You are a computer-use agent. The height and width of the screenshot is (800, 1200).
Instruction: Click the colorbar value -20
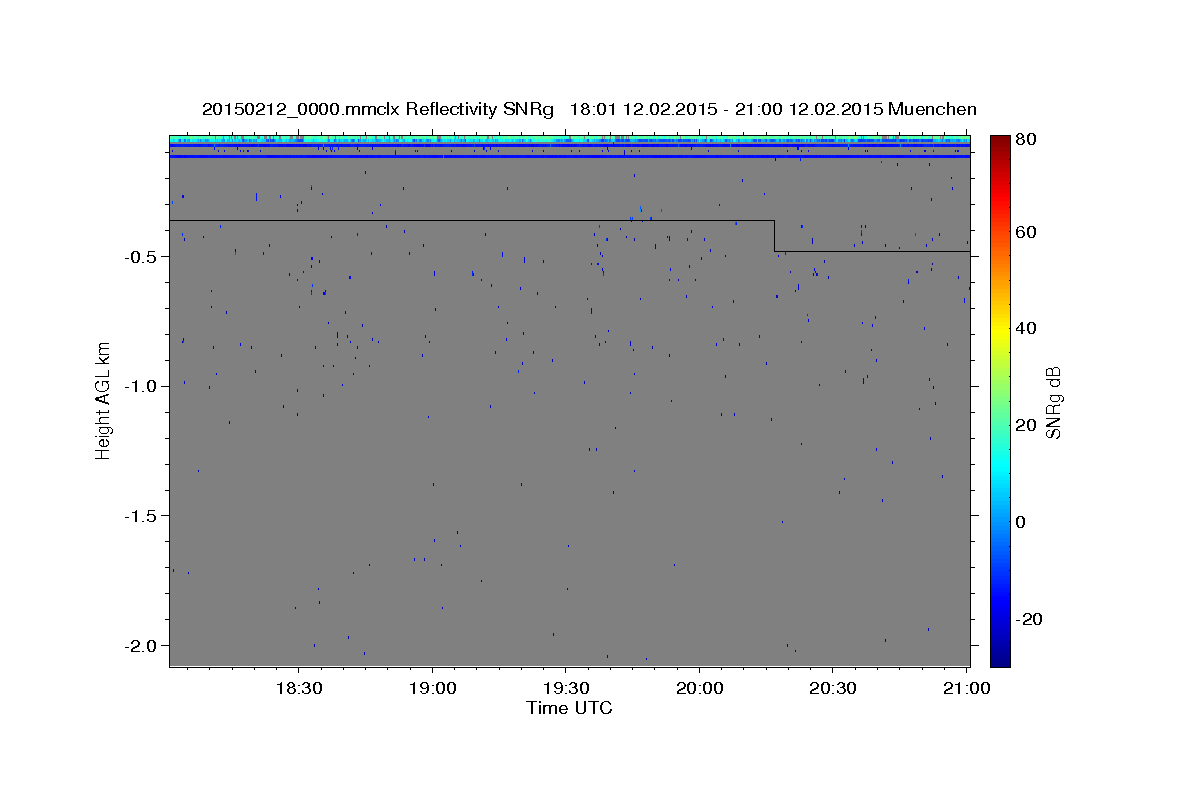[x=1029, y=619]
